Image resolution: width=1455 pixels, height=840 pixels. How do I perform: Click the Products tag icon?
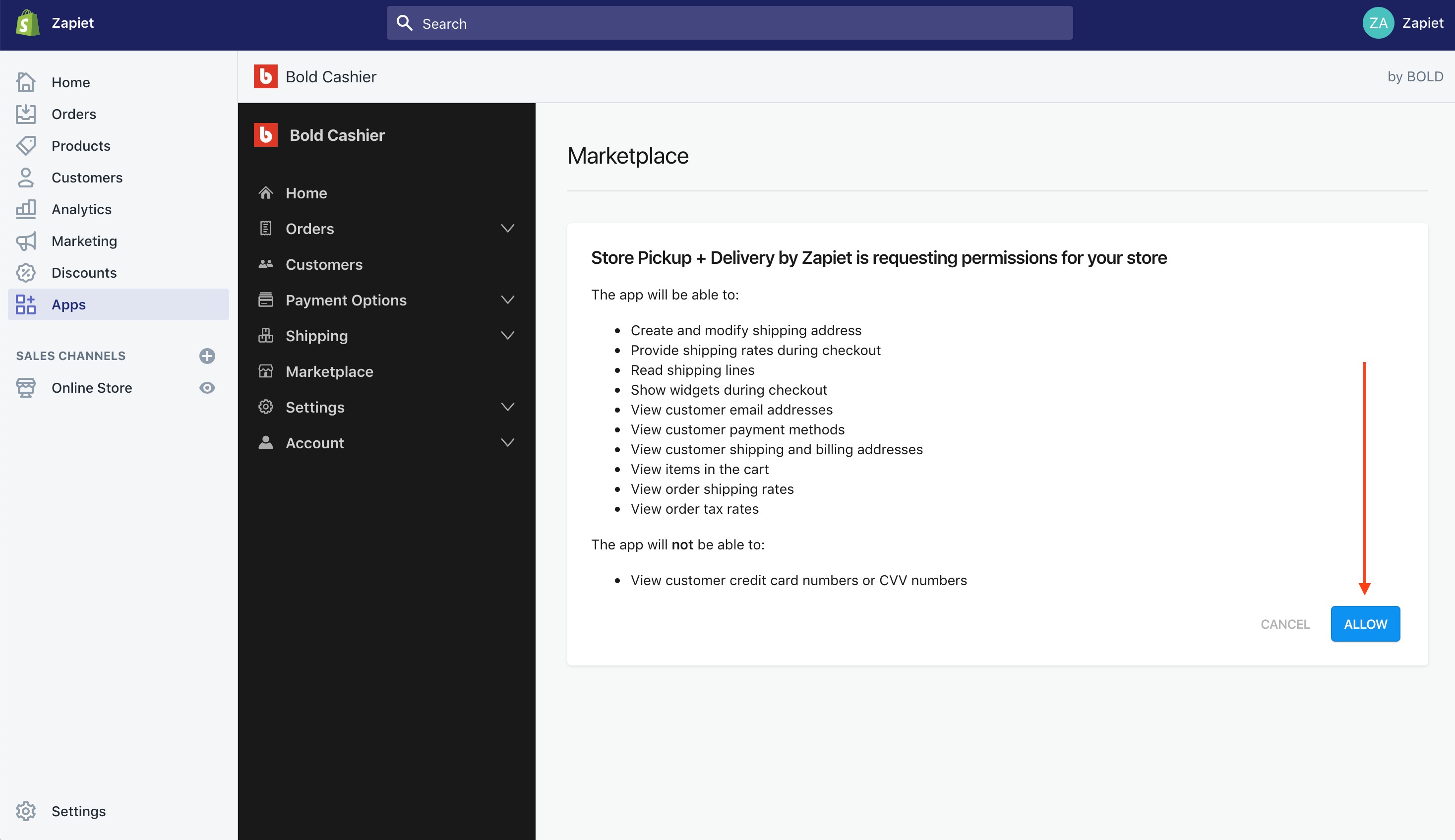tap(26, 145)
